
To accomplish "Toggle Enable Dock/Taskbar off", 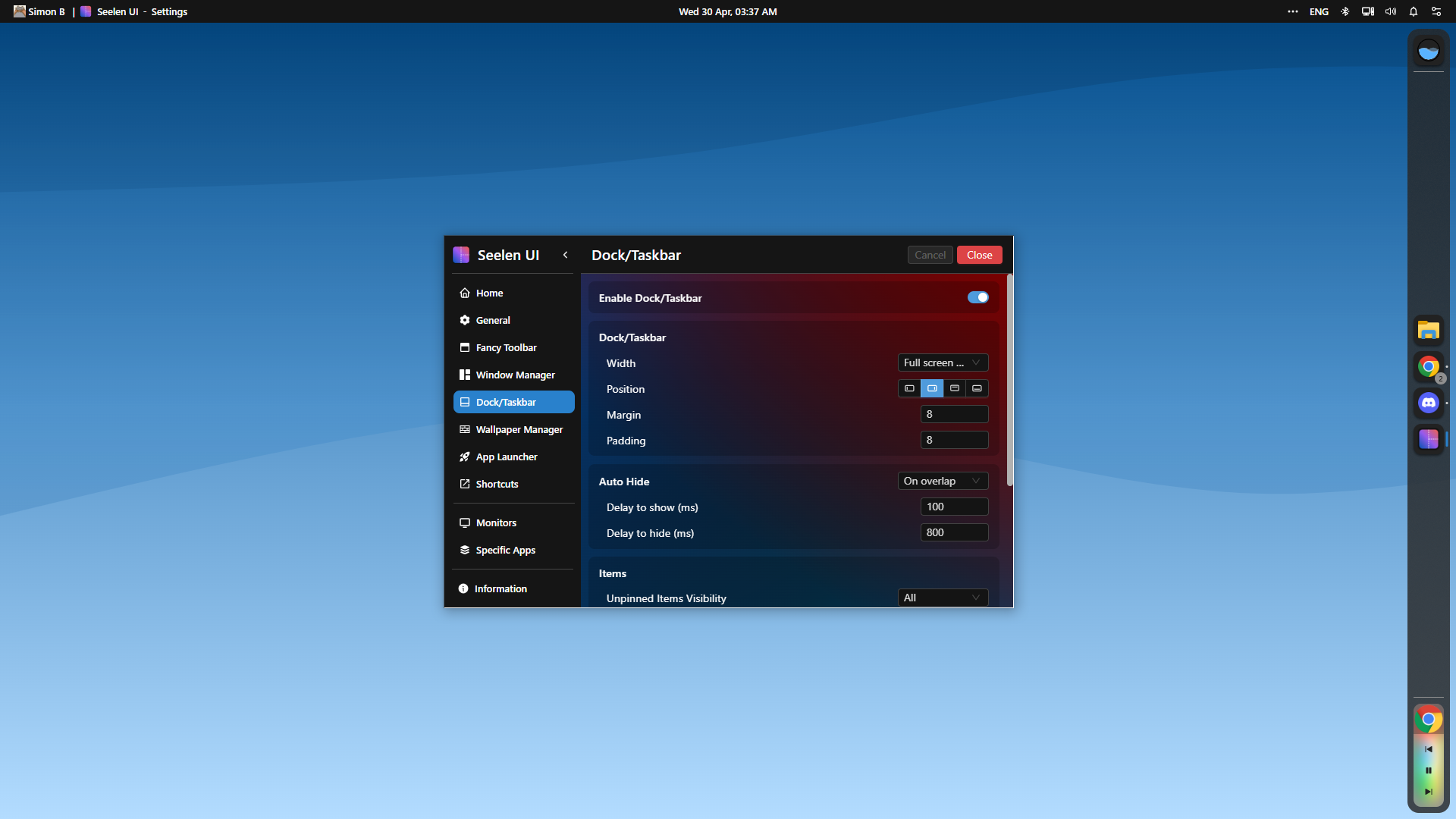I will coord(977,297).
